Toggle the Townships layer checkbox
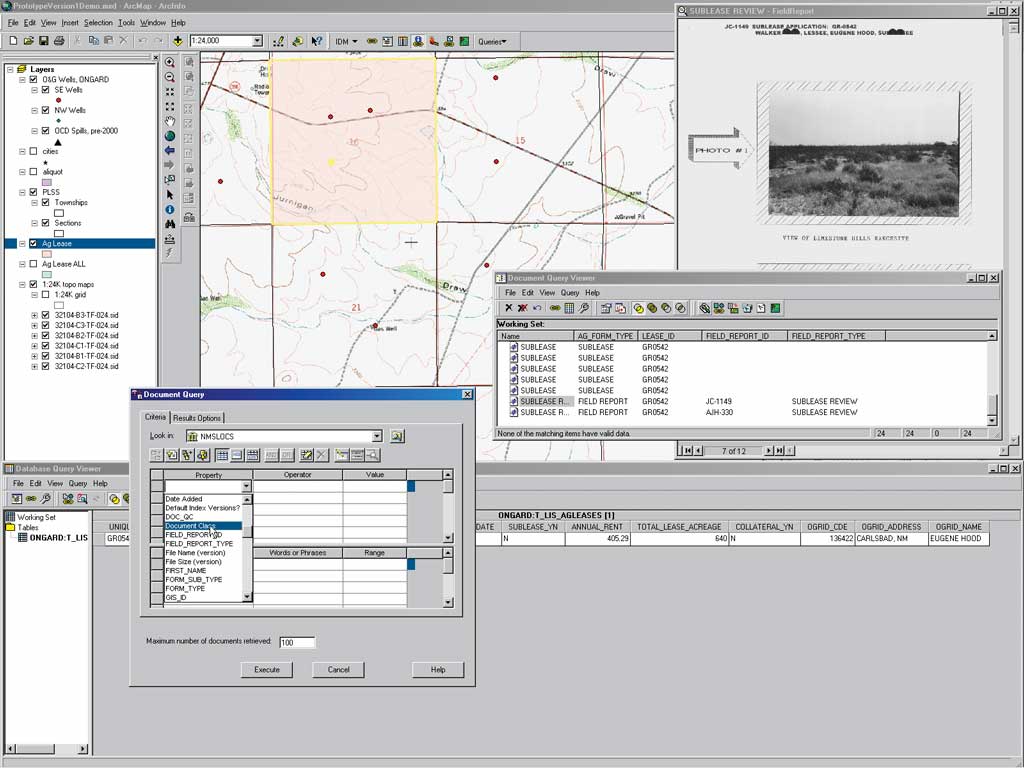 (x=46, y=202)
